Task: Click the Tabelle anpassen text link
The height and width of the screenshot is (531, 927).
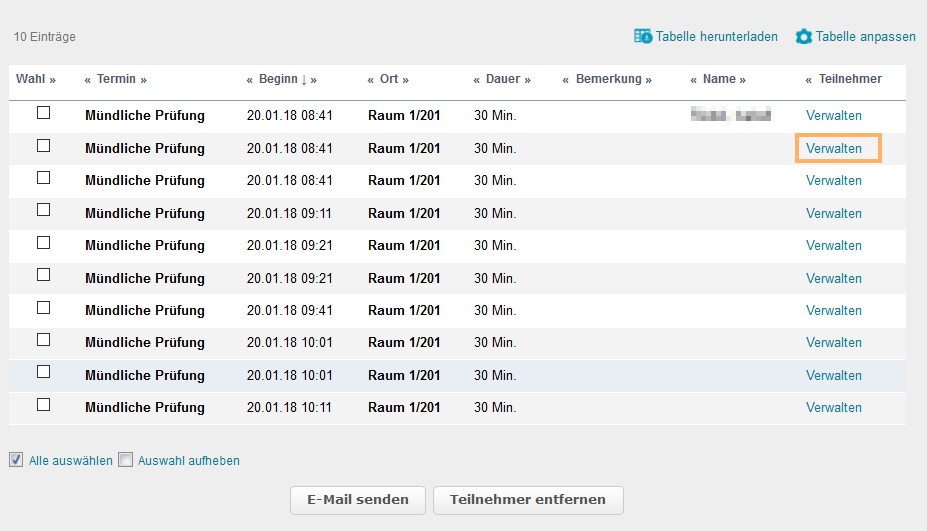Action: pos(865,36)
